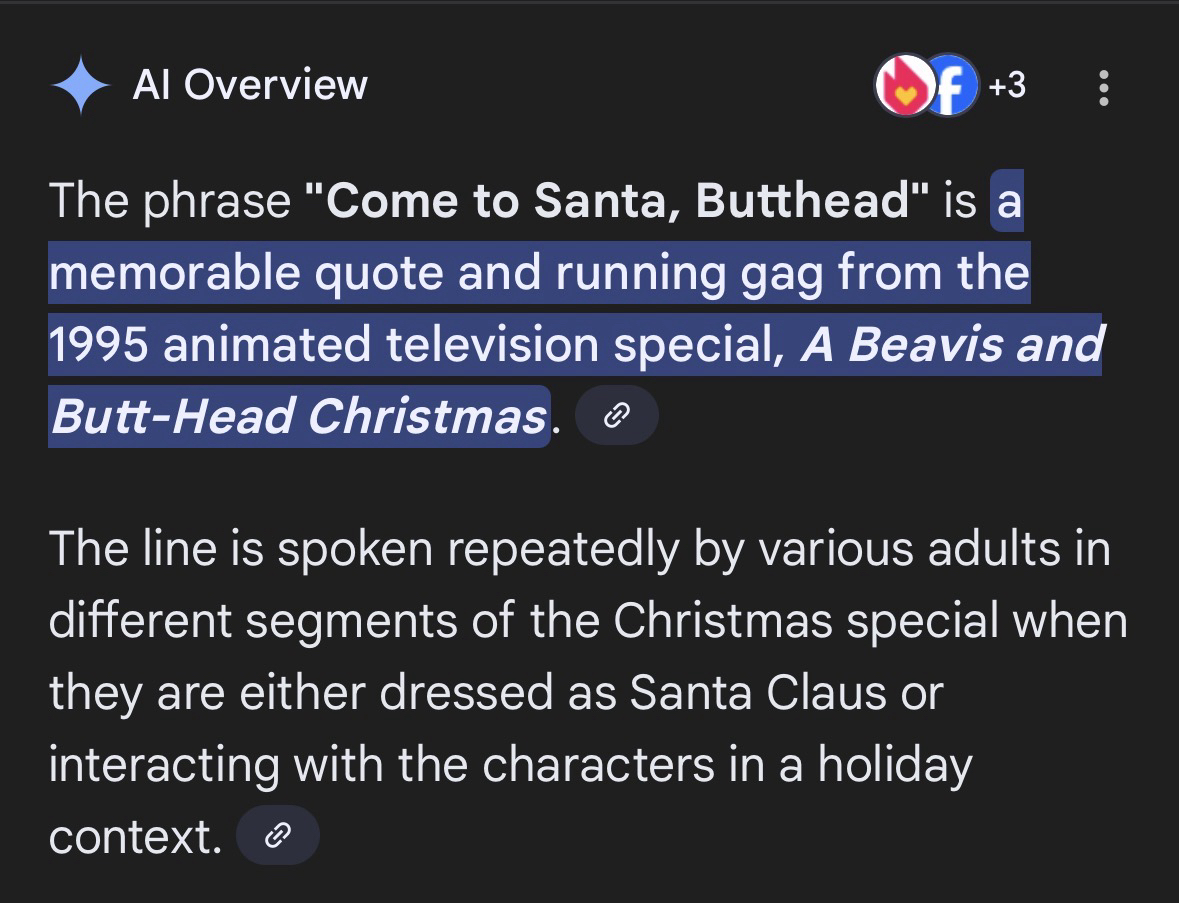Click the AI Overview sparkle icon

[81, 86]
